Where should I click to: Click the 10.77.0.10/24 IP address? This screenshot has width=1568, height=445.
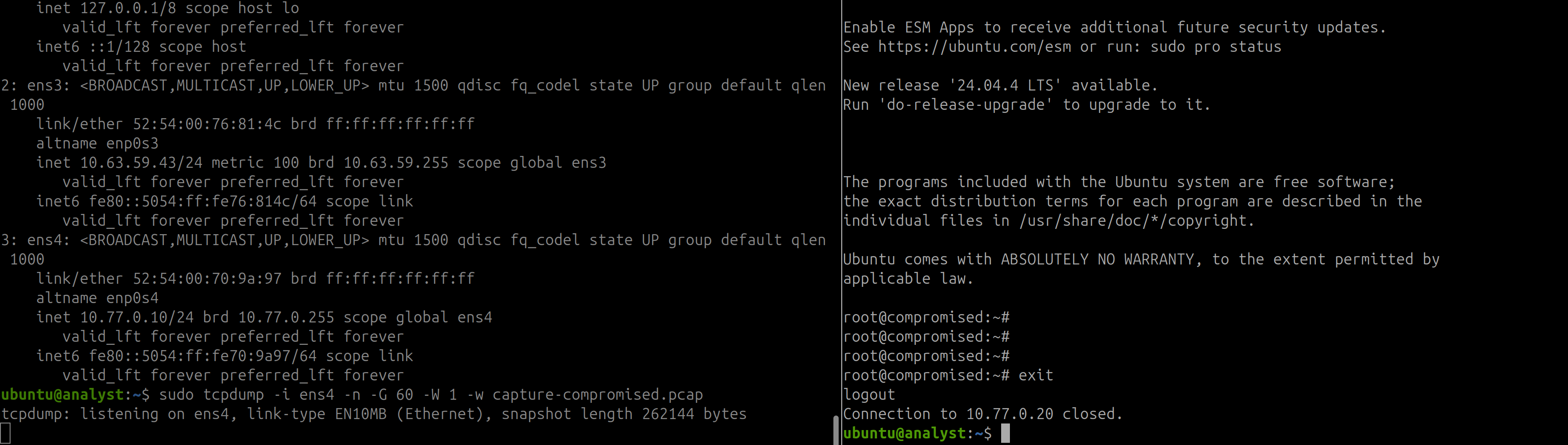pyautogui.click(x=137, y=317)
